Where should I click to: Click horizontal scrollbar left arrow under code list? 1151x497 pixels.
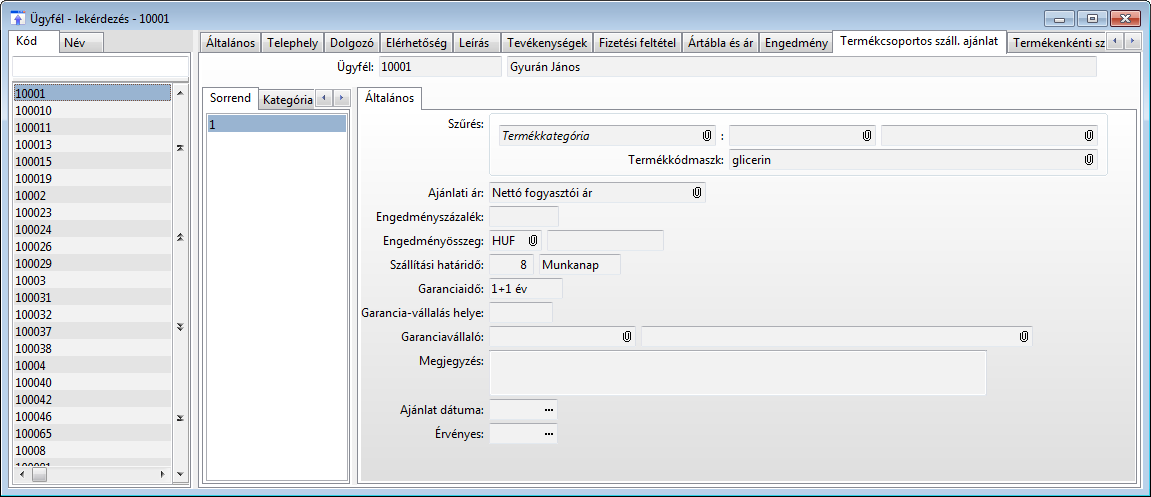pos(22,475)
